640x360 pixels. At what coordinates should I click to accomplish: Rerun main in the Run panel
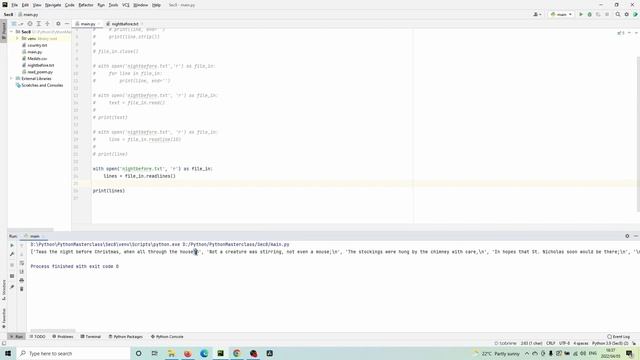pos(12,245)
